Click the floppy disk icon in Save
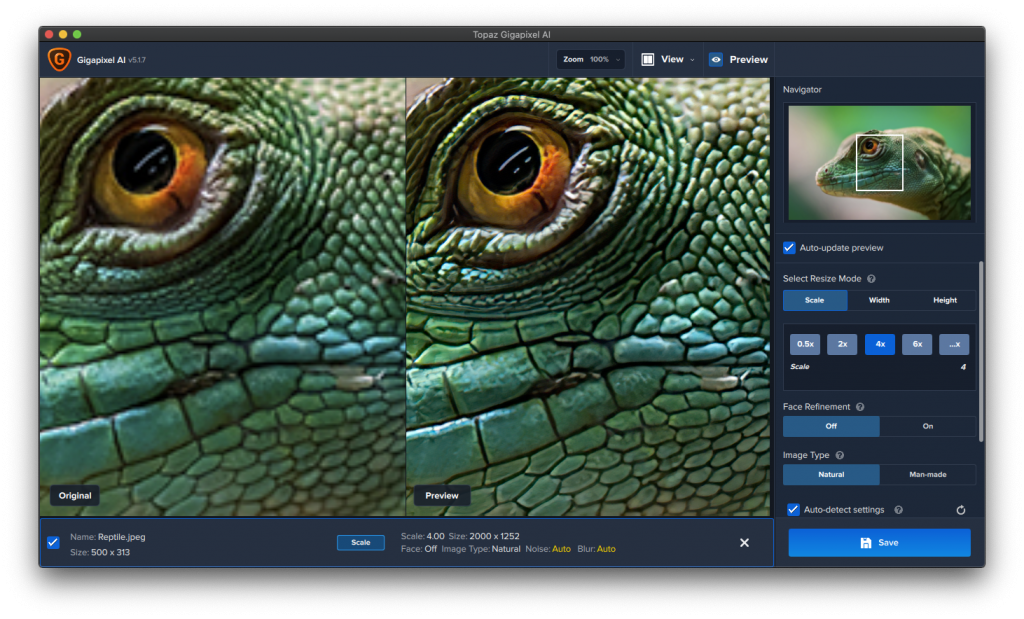 coord(866,543)
